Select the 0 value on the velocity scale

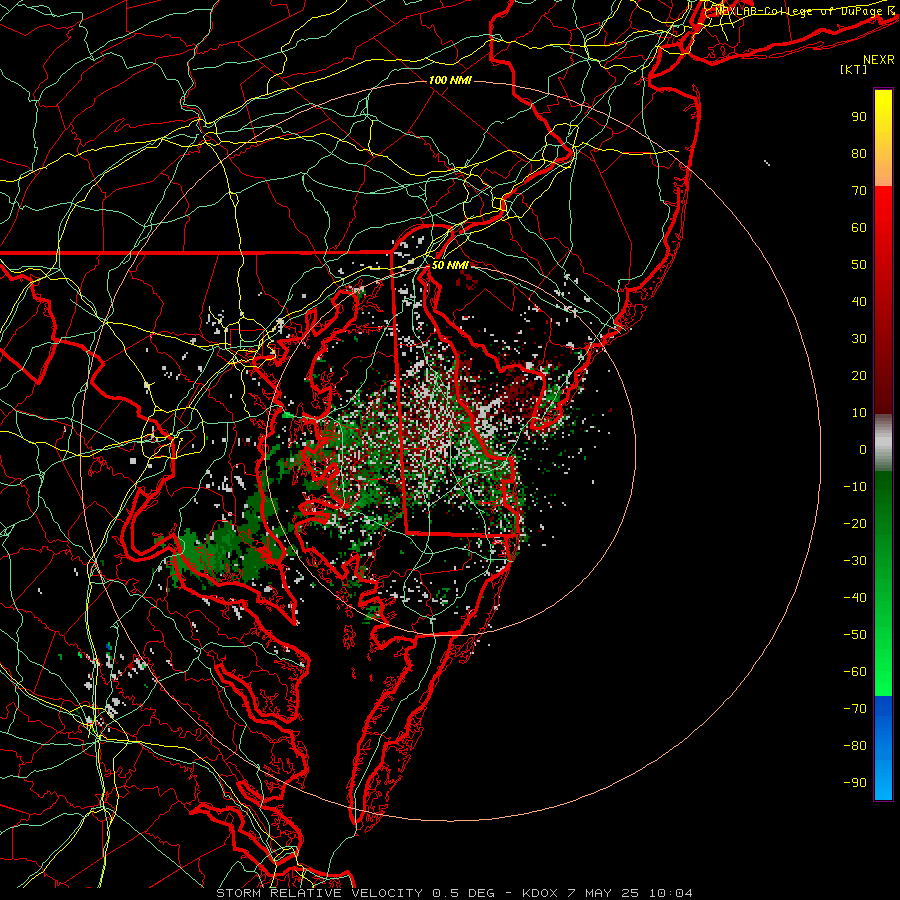click(863, 450)
